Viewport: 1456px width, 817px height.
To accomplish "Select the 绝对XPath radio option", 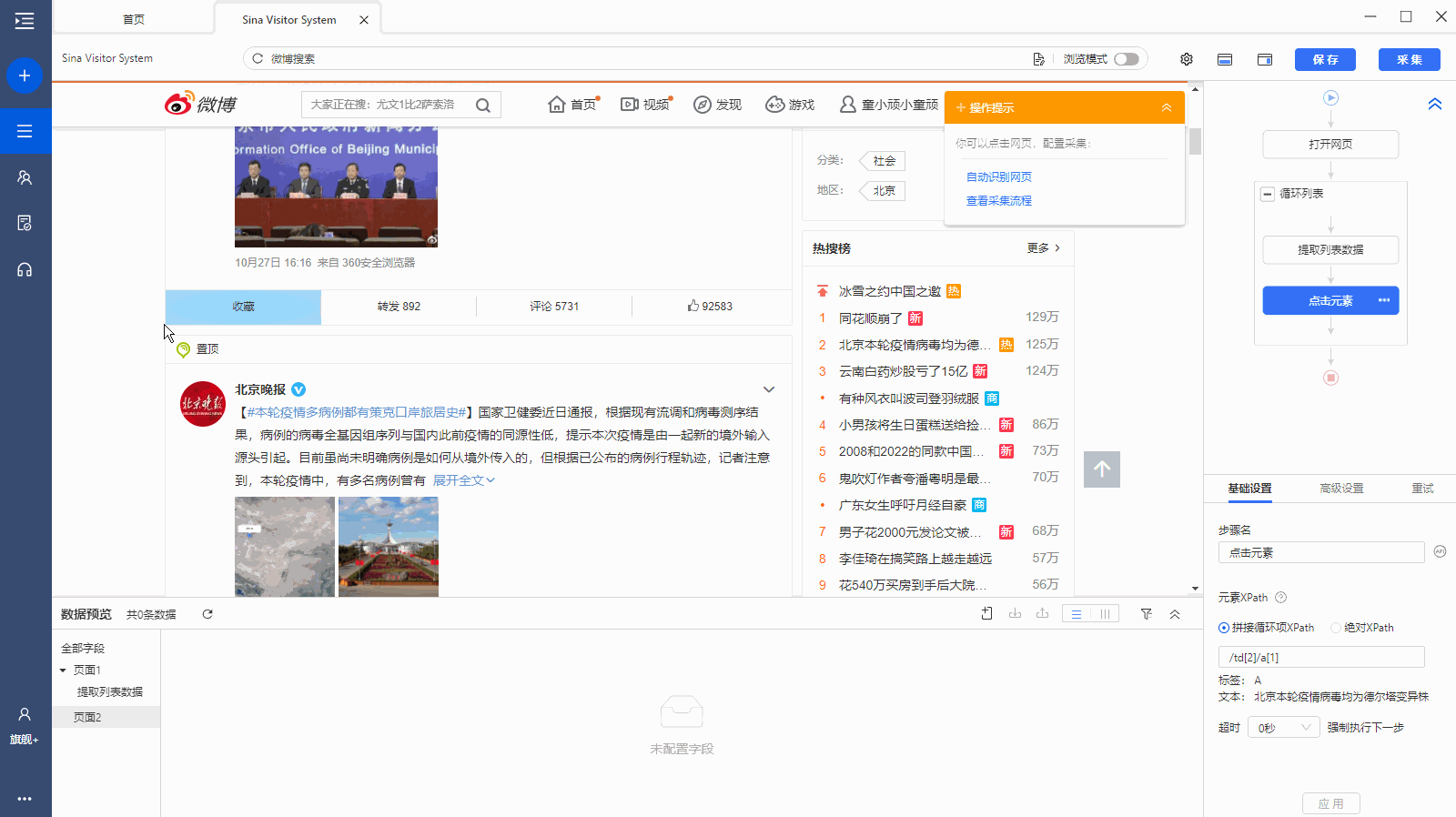I will (1336, 628).
